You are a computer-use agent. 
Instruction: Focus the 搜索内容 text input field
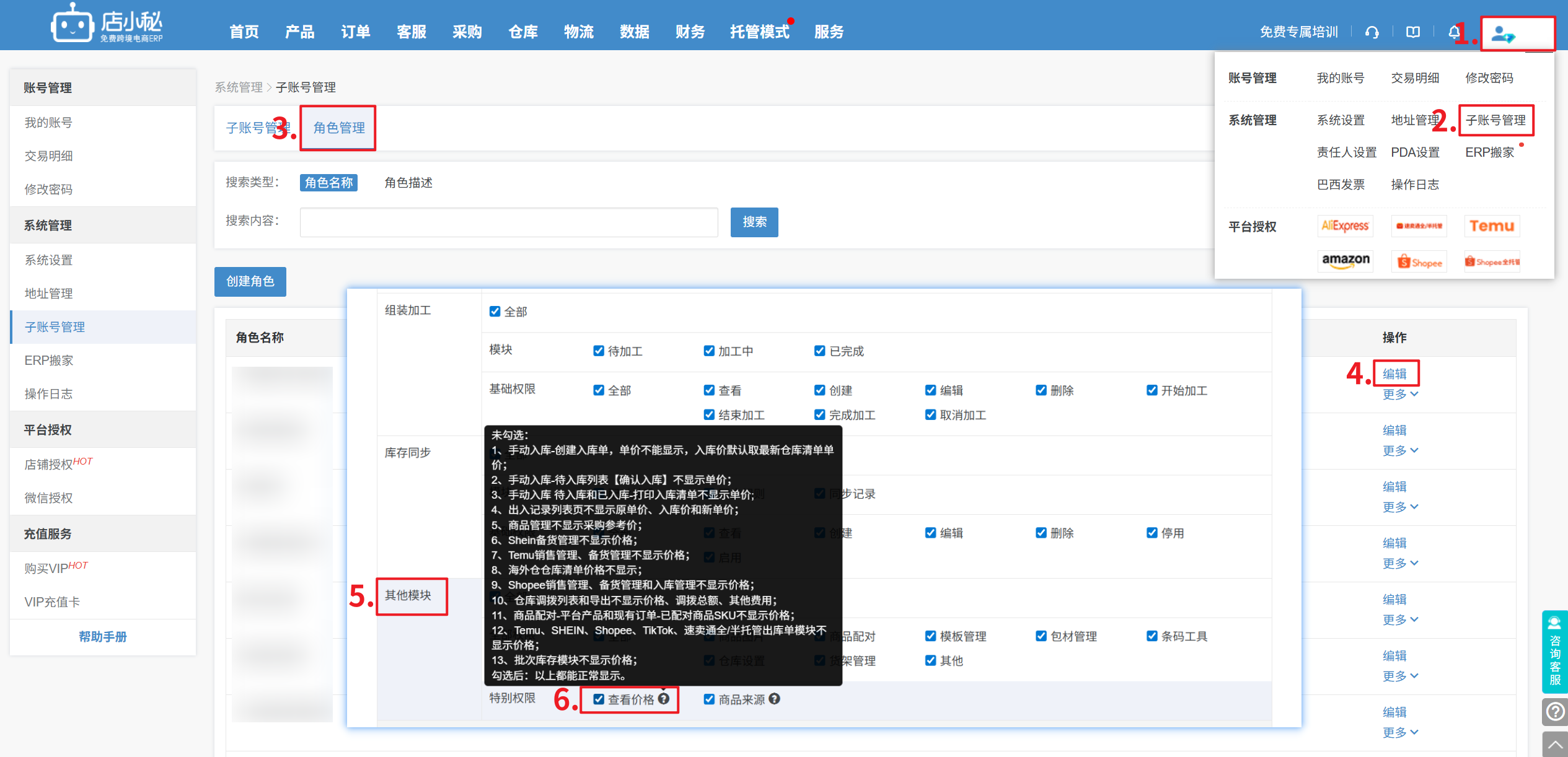(508, 222)
